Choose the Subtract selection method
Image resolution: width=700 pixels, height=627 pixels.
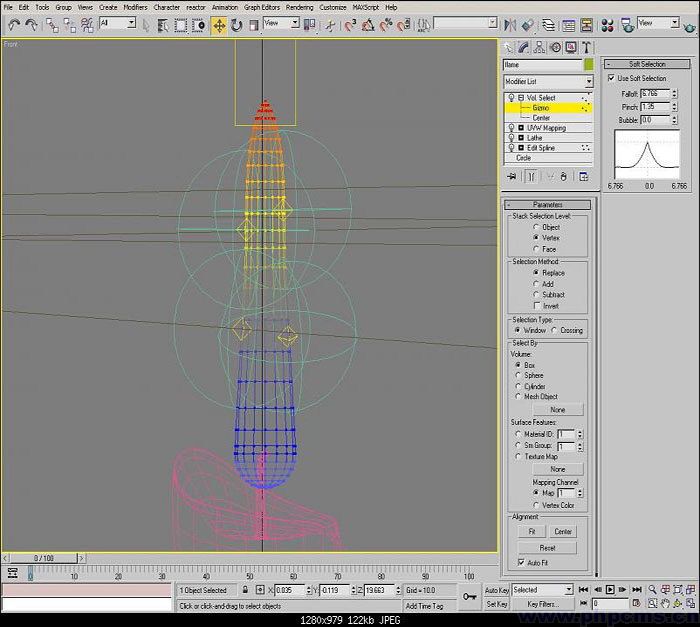pos(536,295)
